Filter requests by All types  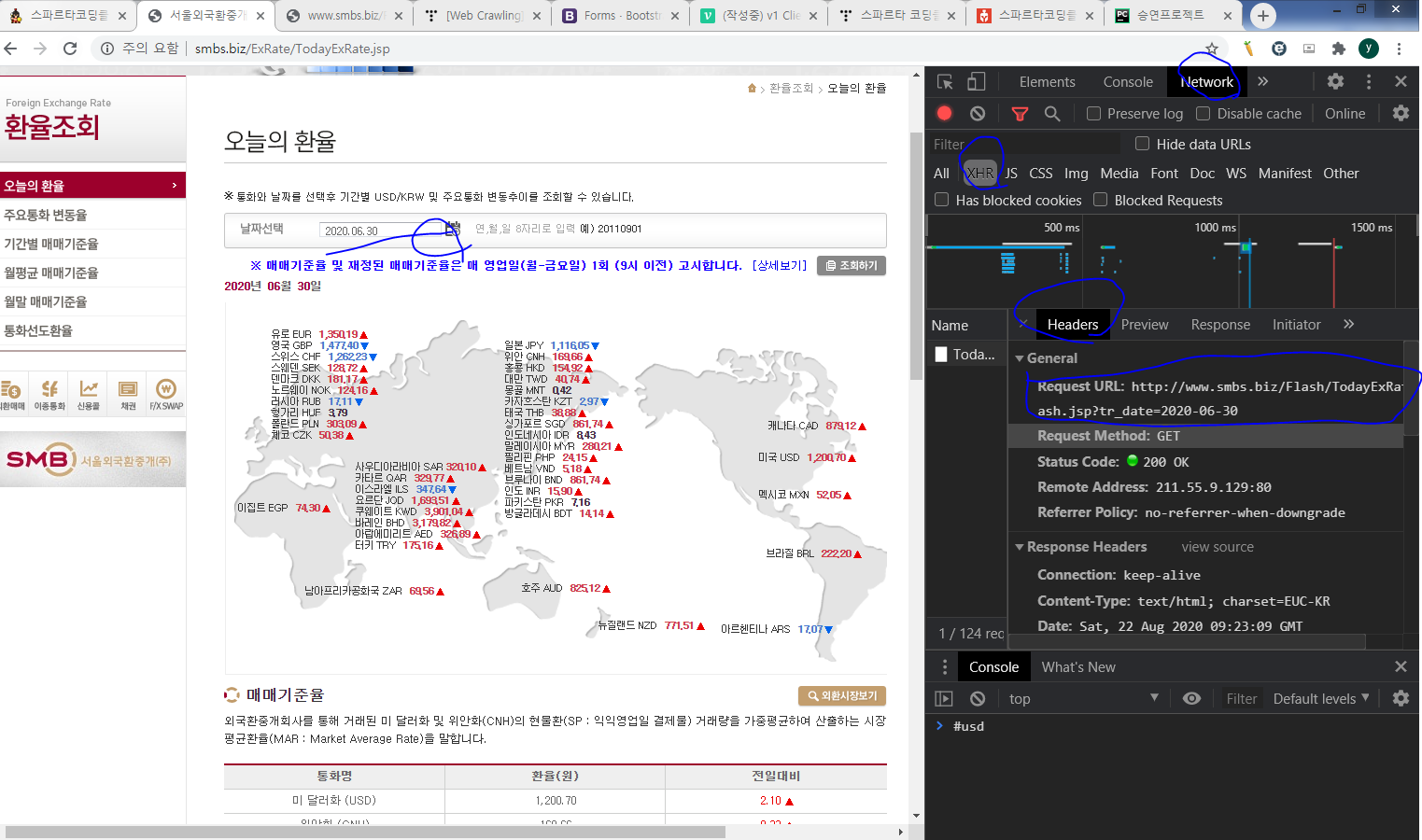pos(941,174)
